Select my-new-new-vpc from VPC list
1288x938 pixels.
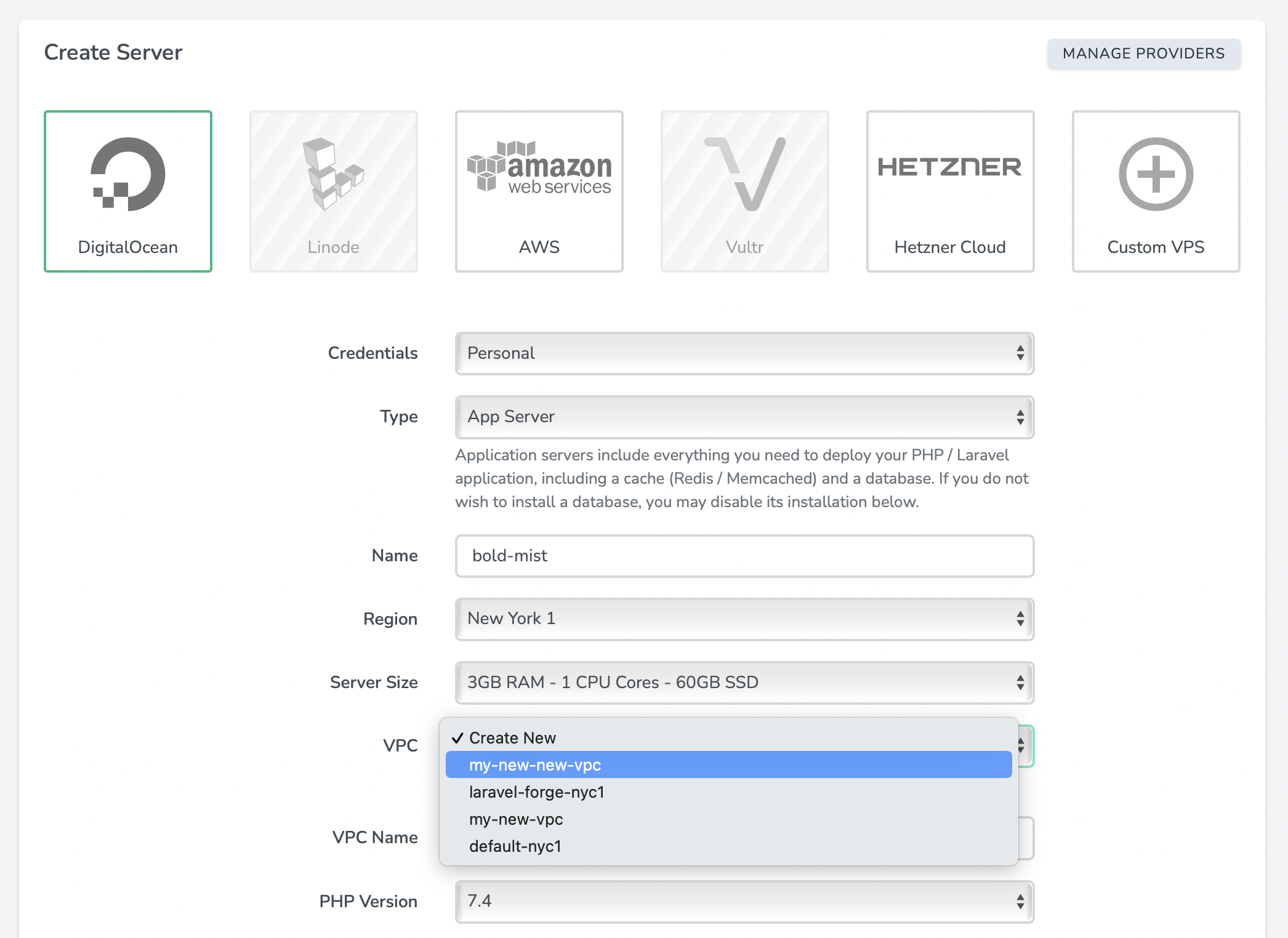728,765
